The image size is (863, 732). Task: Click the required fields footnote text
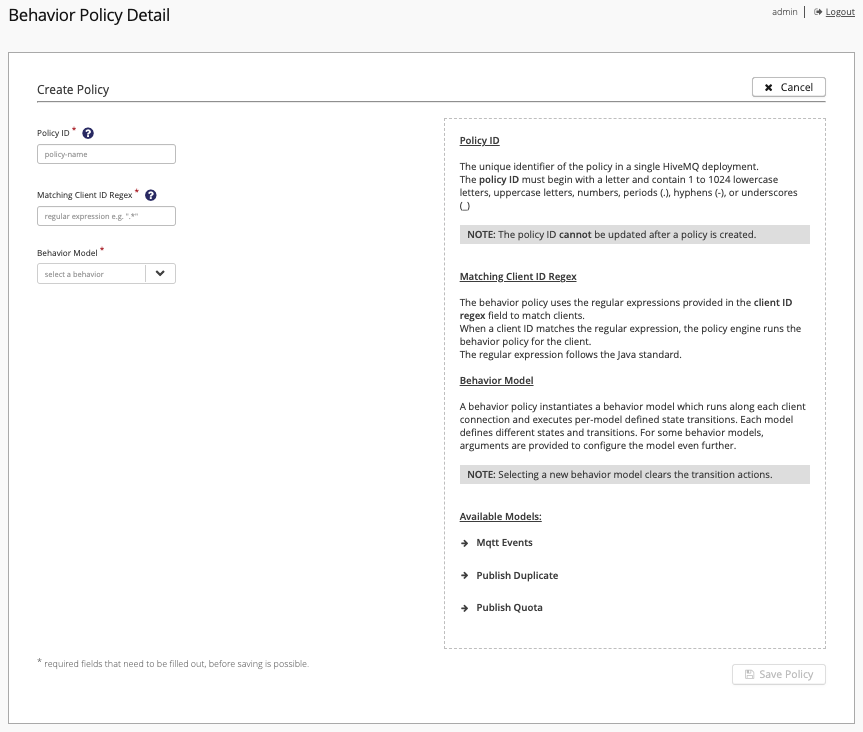point(173,663)
